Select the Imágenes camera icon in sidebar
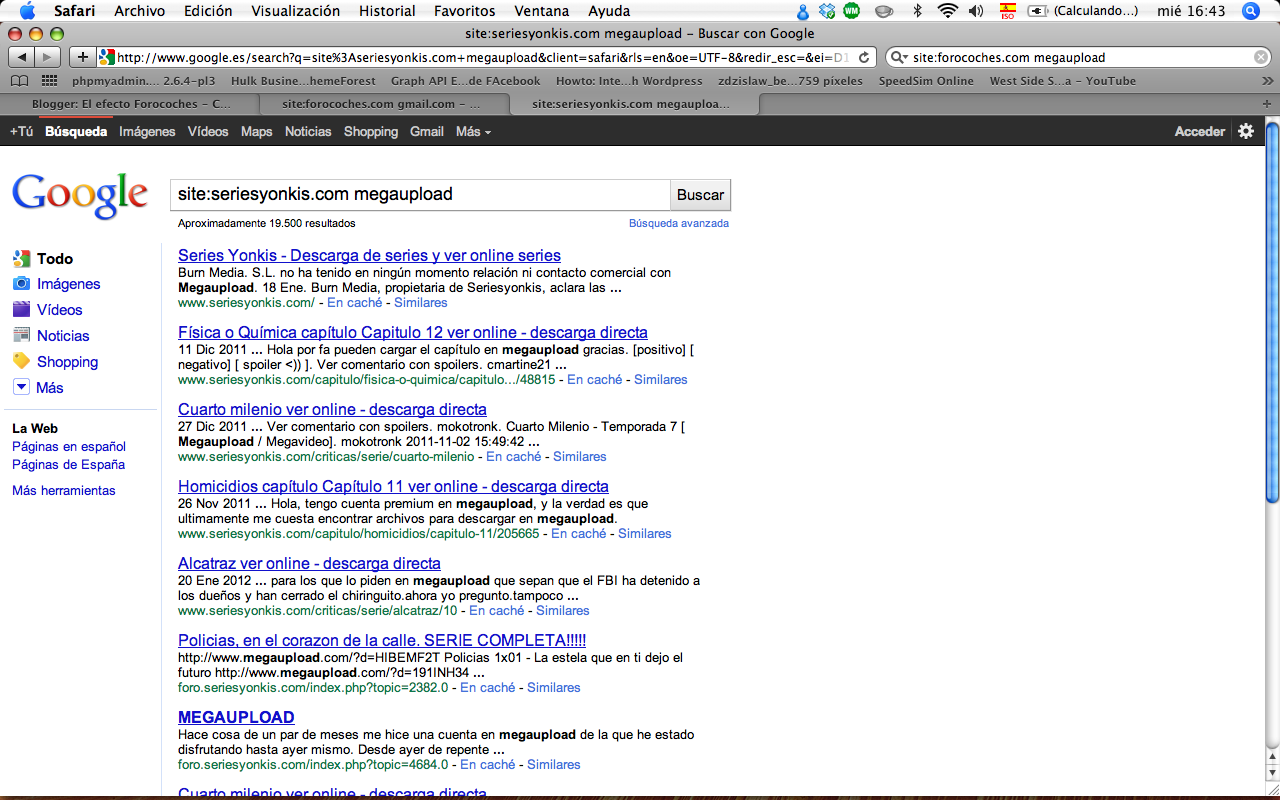 coord(21,284)
